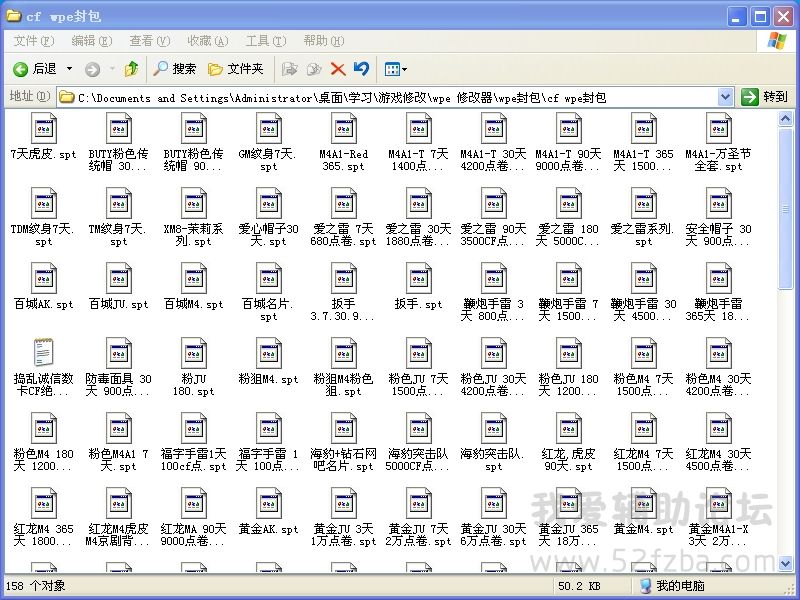Open the Tools (工具) menu

266,41
